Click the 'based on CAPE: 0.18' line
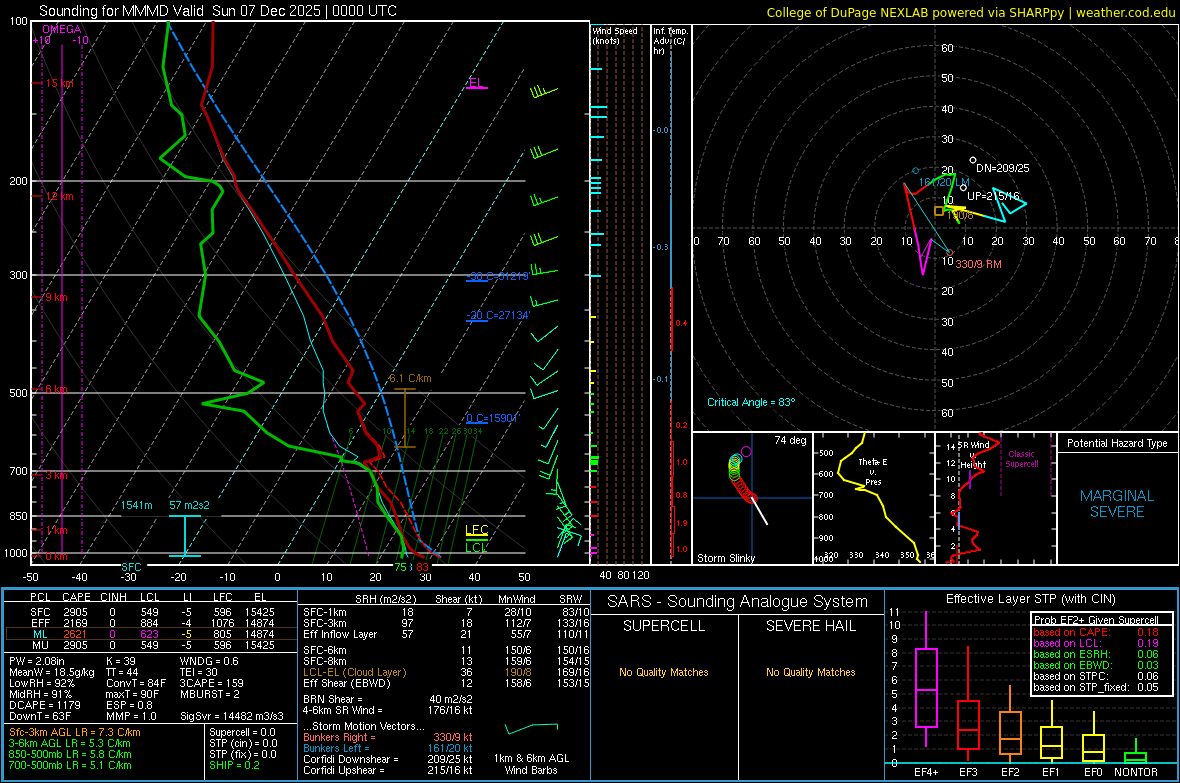 (x=1096, y=632)
